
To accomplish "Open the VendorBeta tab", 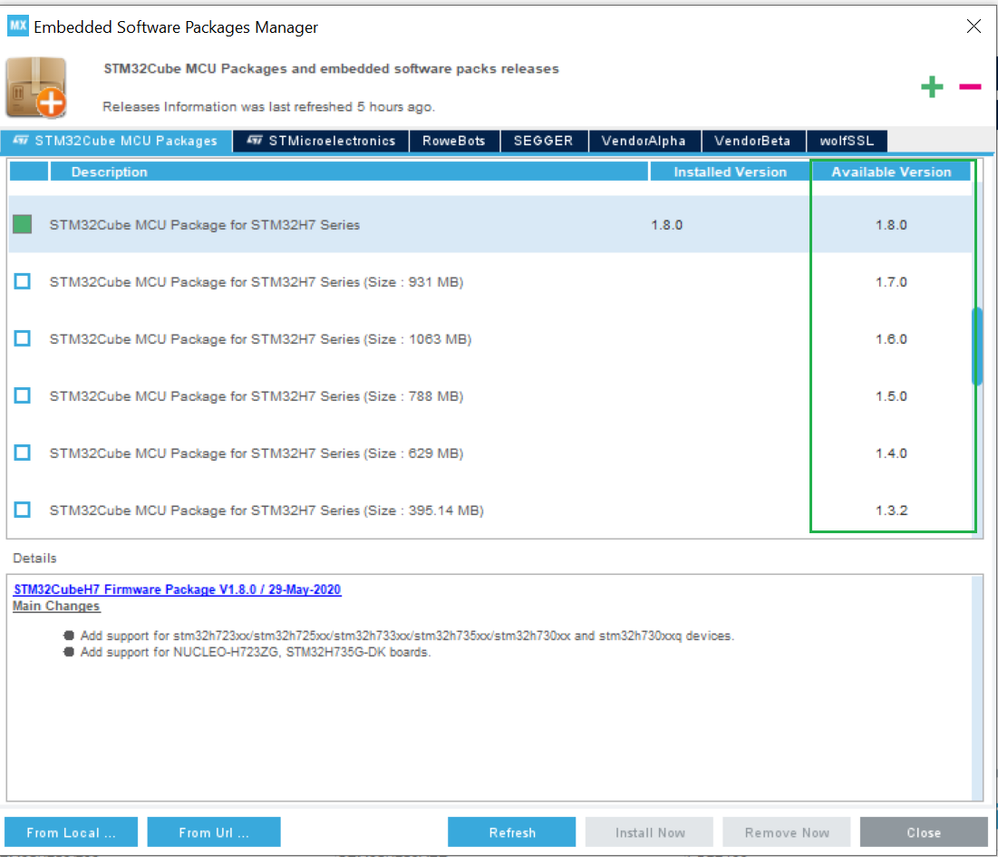I will point(752,141).
